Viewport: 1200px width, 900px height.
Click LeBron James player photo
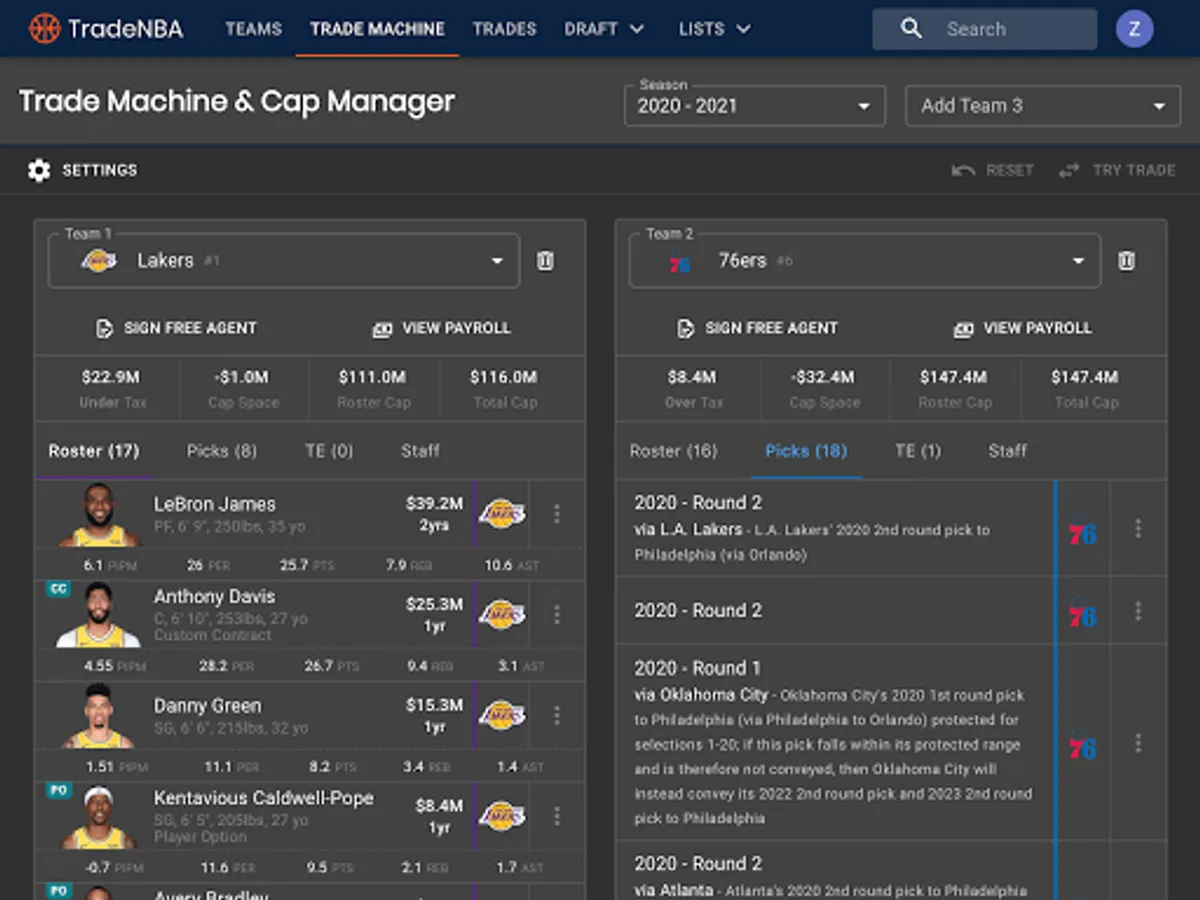(99, 515)
